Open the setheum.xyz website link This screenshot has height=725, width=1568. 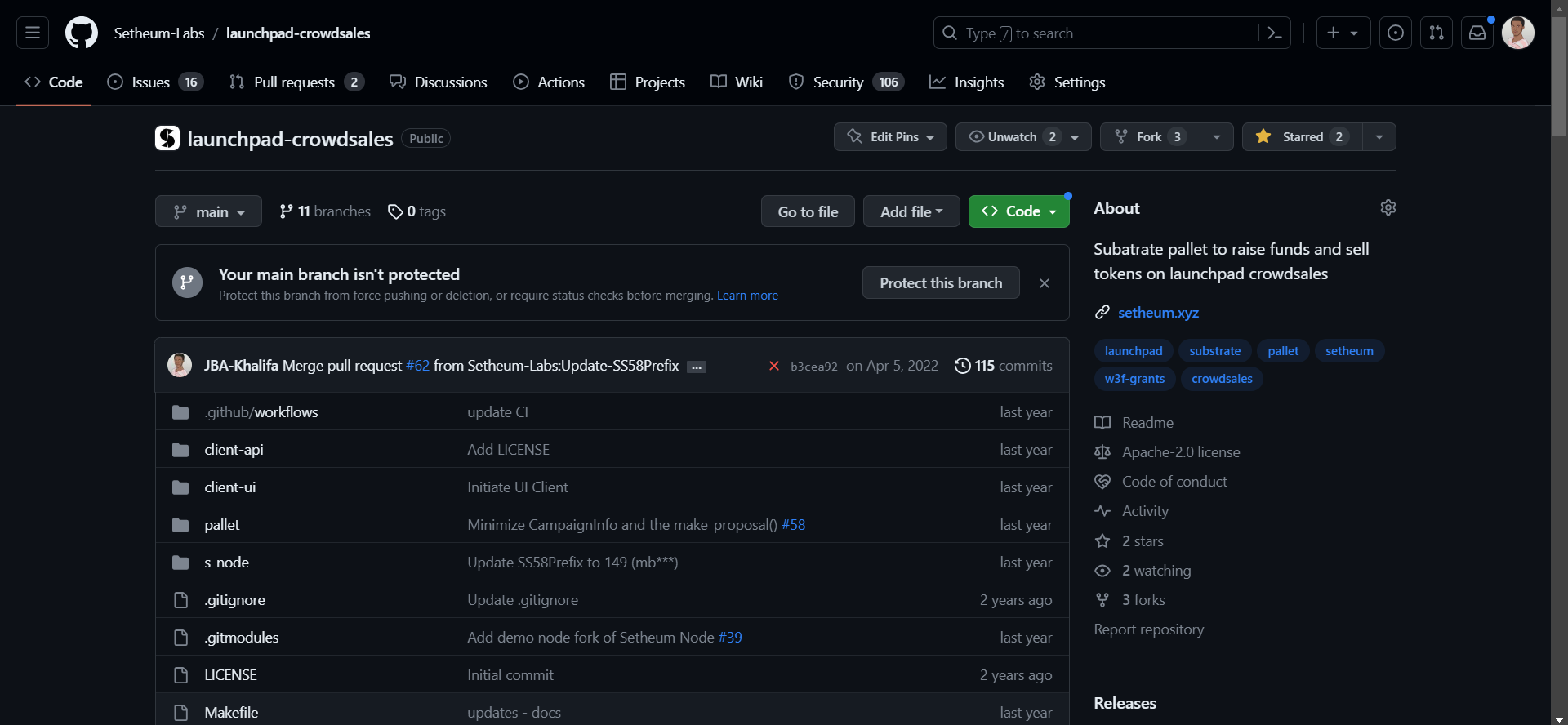coord(1158,313)
